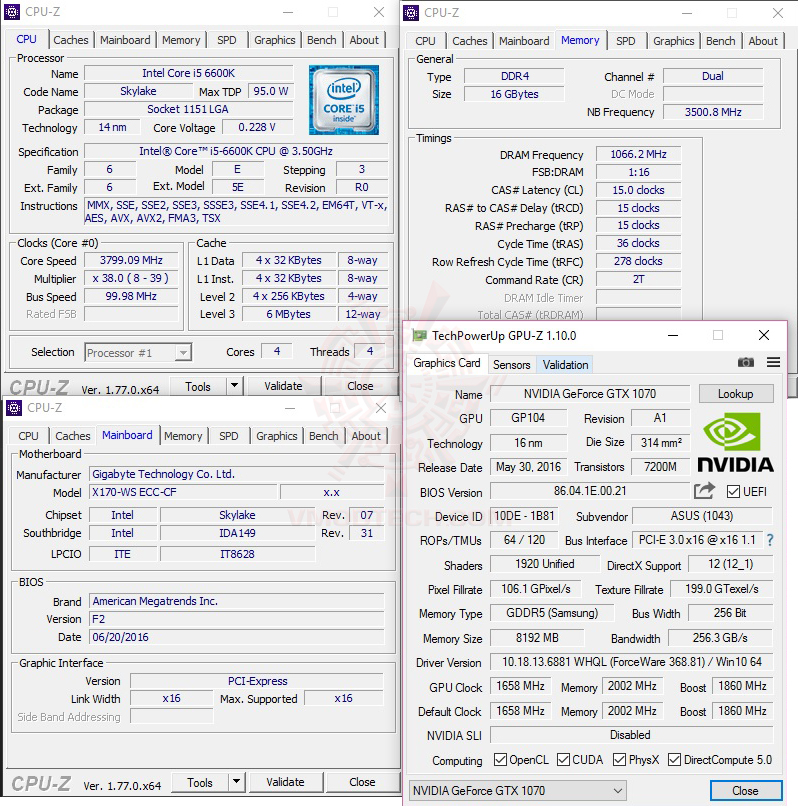
Task: Minimize the GPU-Z window
Action: tap(673, 335)
